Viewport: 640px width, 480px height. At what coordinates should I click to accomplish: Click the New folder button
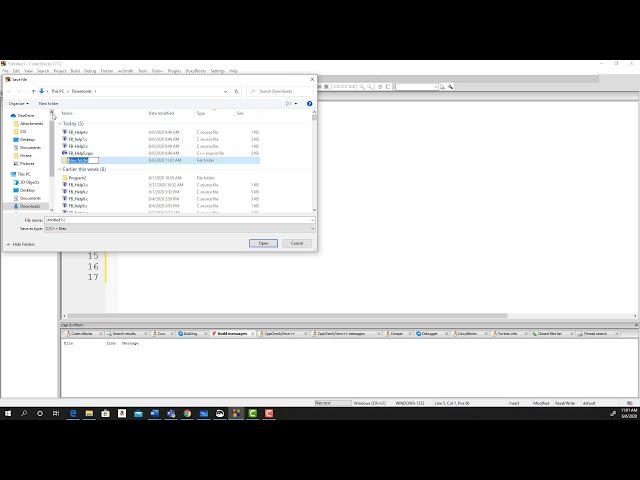pos(49,104)
